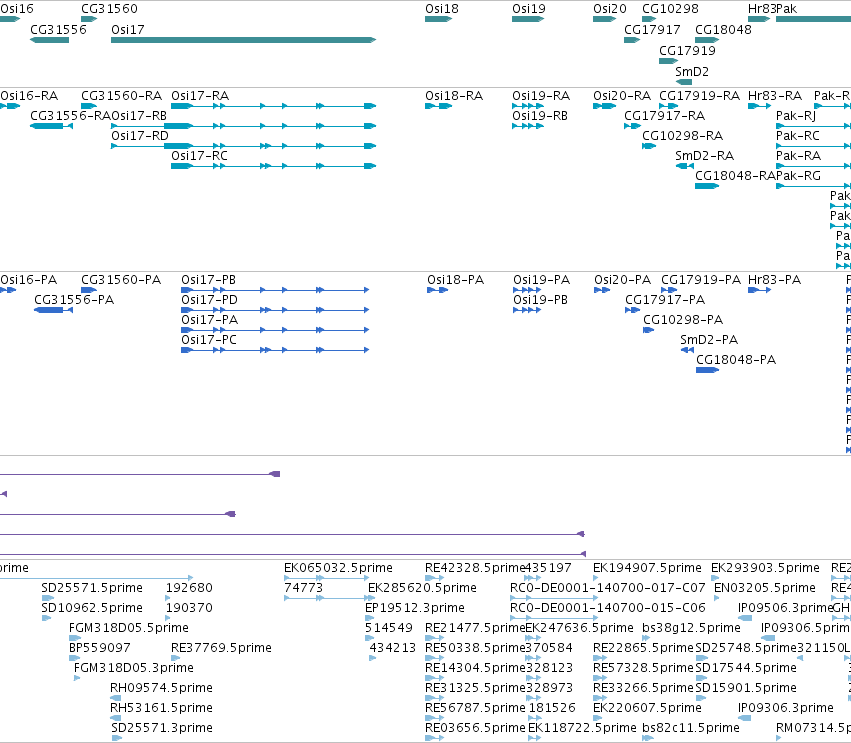Select the RE21477.5prime EST label
851x743 pixels.
pyautogui.click(x=475, y=628)
